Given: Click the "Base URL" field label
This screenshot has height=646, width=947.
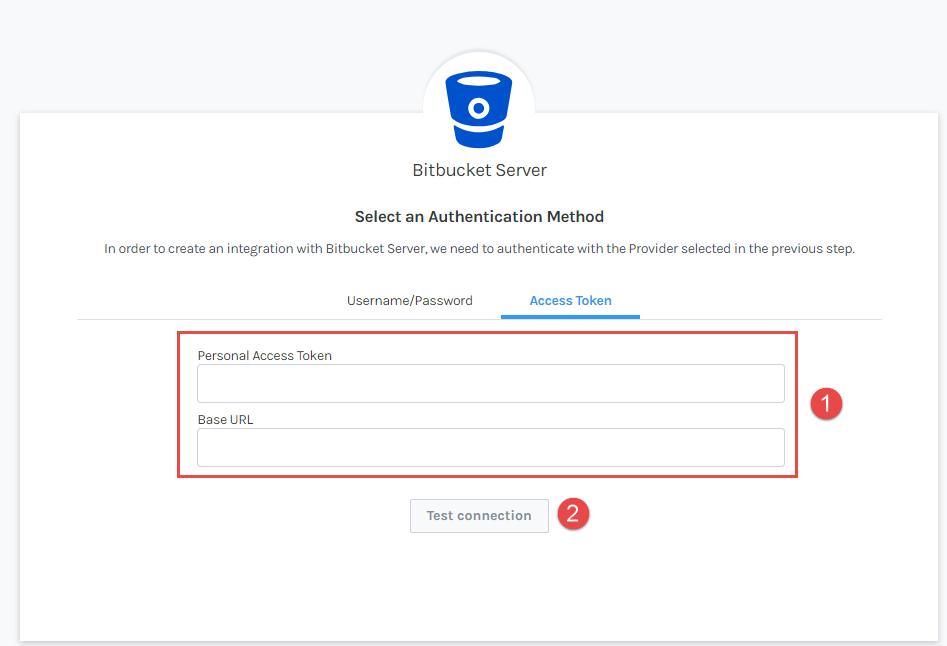Looking at the screenshot, I should click(x=225, y=420).
